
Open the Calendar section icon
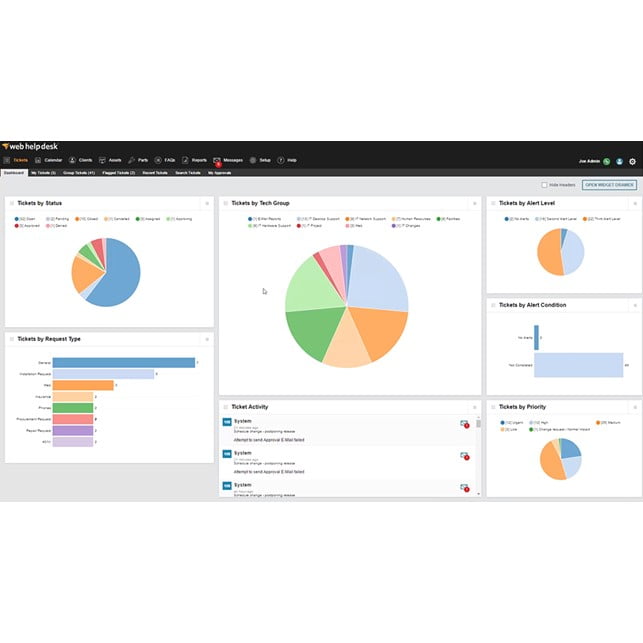coord(38,160)
